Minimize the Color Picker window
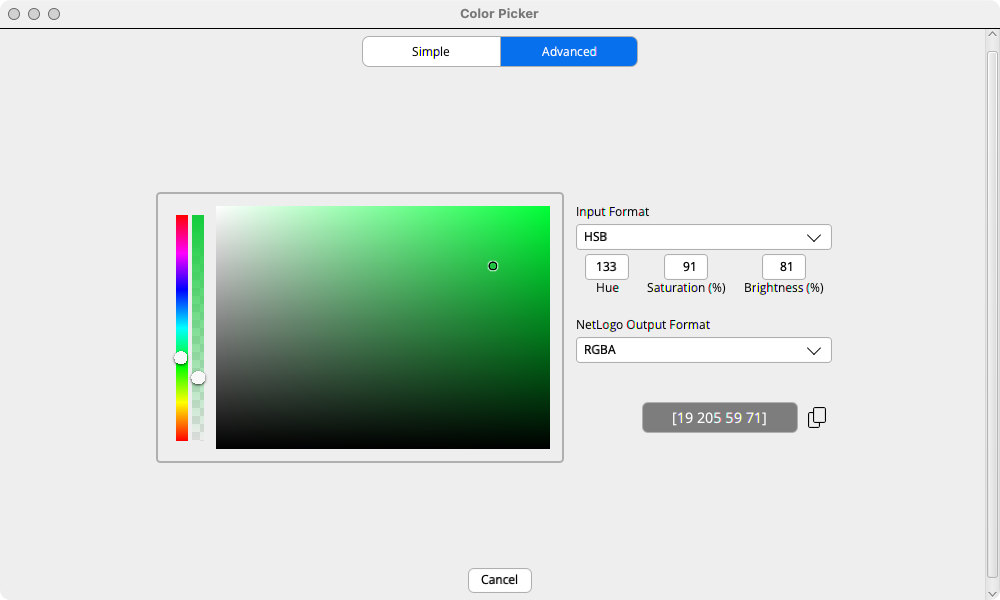 pyautogui.click(x=34, y=14)
